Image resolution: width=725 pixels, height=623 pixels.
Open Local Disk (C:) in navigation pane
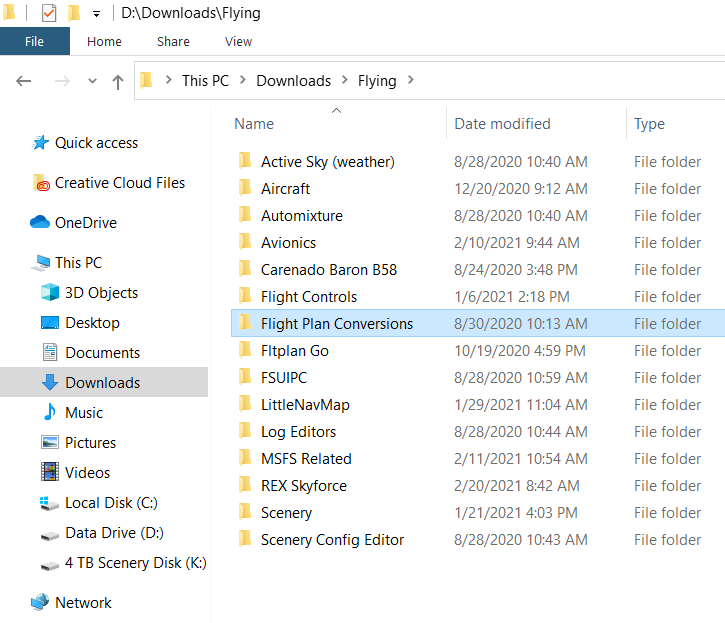click(111, 502)
